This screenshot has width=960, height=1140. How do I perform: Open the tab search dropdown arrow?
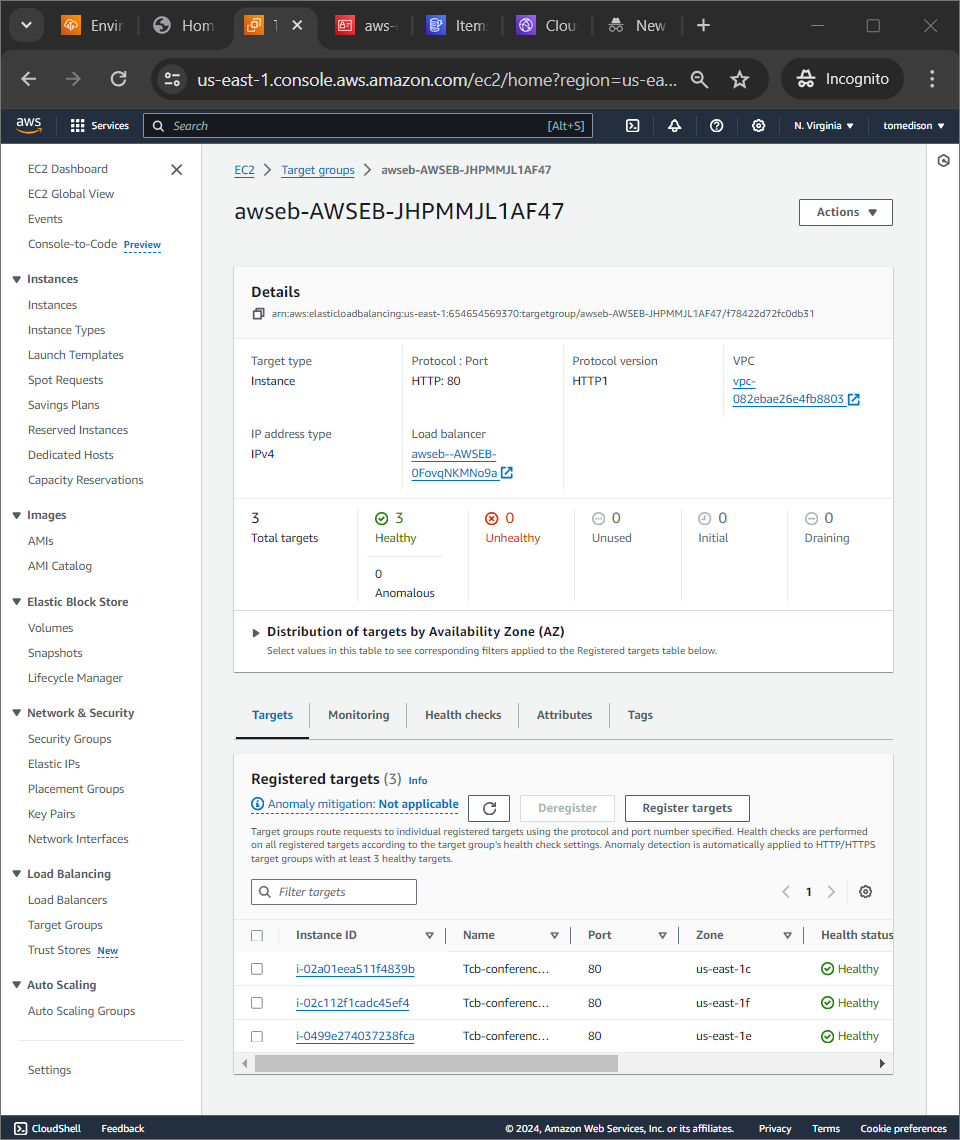(x=27, y=25)
